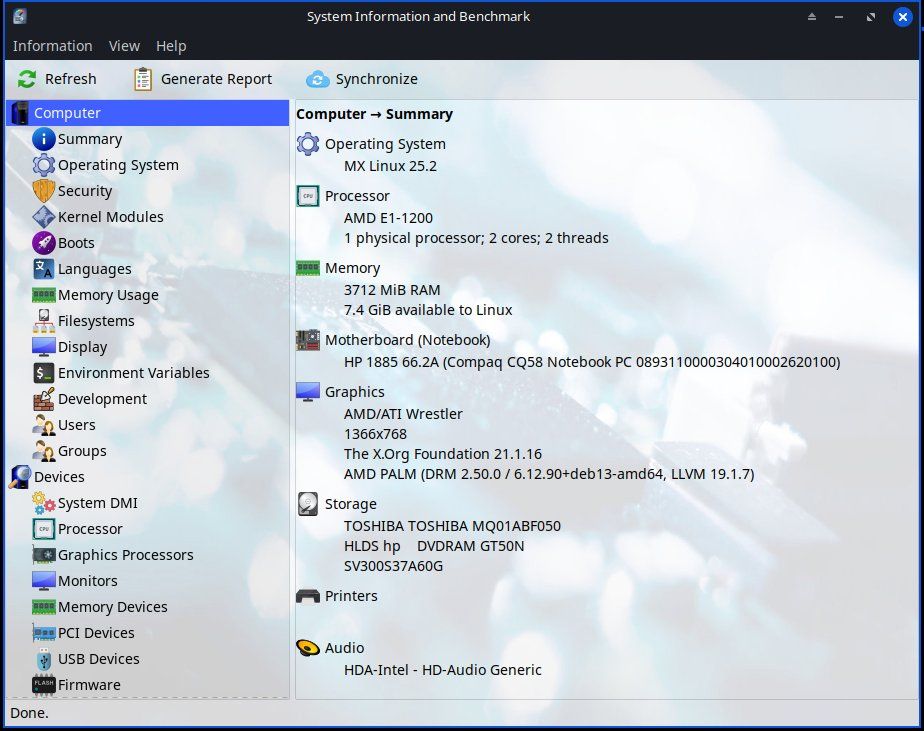Viewport: 924px width, 731px height.
Task: Click the Printers heading in summary
Action: pos(351,596)
